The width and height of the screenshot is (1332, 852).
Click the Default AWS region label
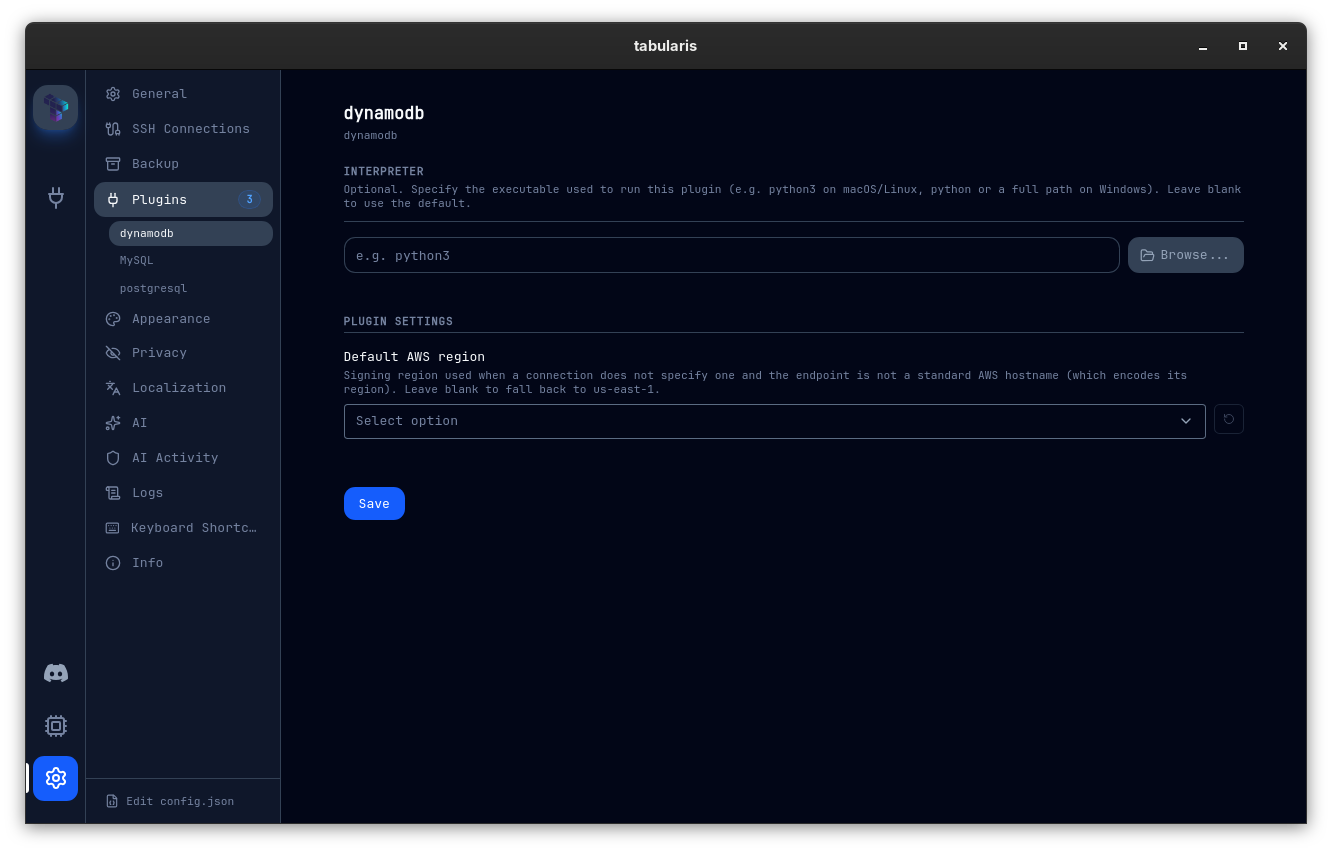414,357
